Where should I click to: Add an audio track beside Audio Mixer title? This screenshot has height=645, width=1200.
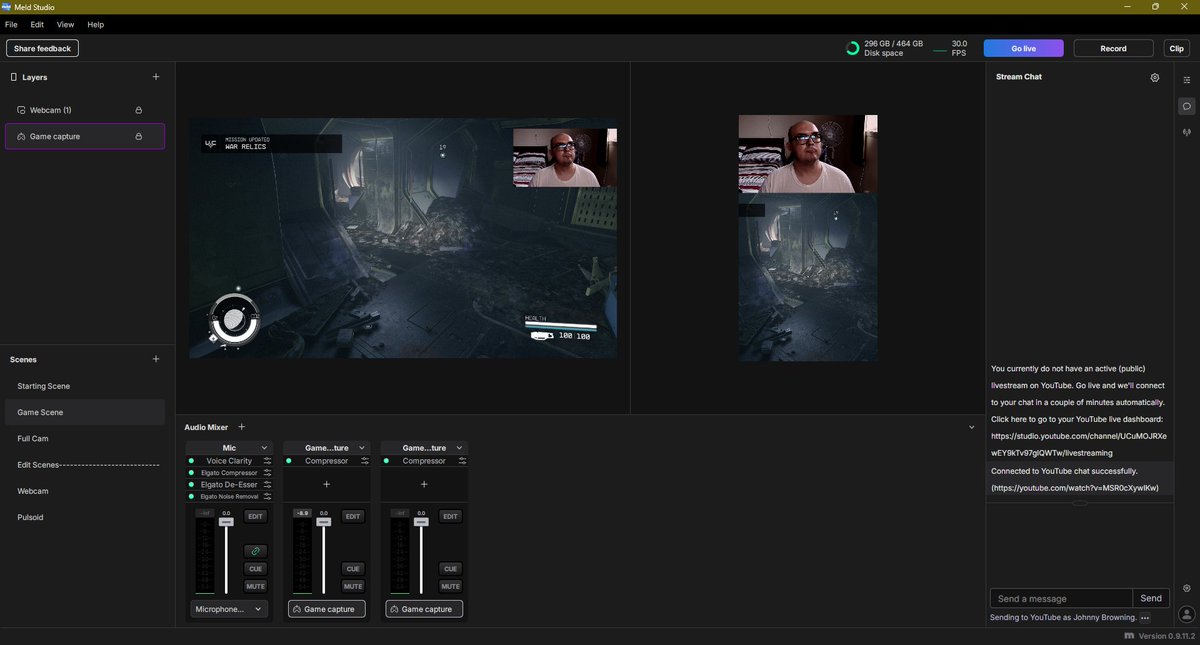pyautogui.click(x=241, y=427)
